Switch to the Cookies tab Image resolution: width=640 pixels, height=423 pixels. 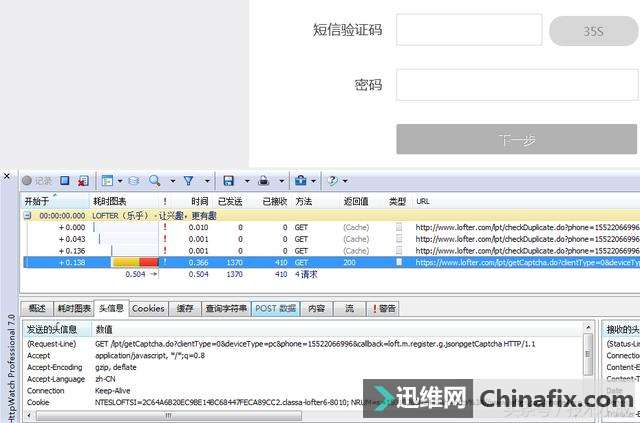pyautogui.click(x=148, y=308)
